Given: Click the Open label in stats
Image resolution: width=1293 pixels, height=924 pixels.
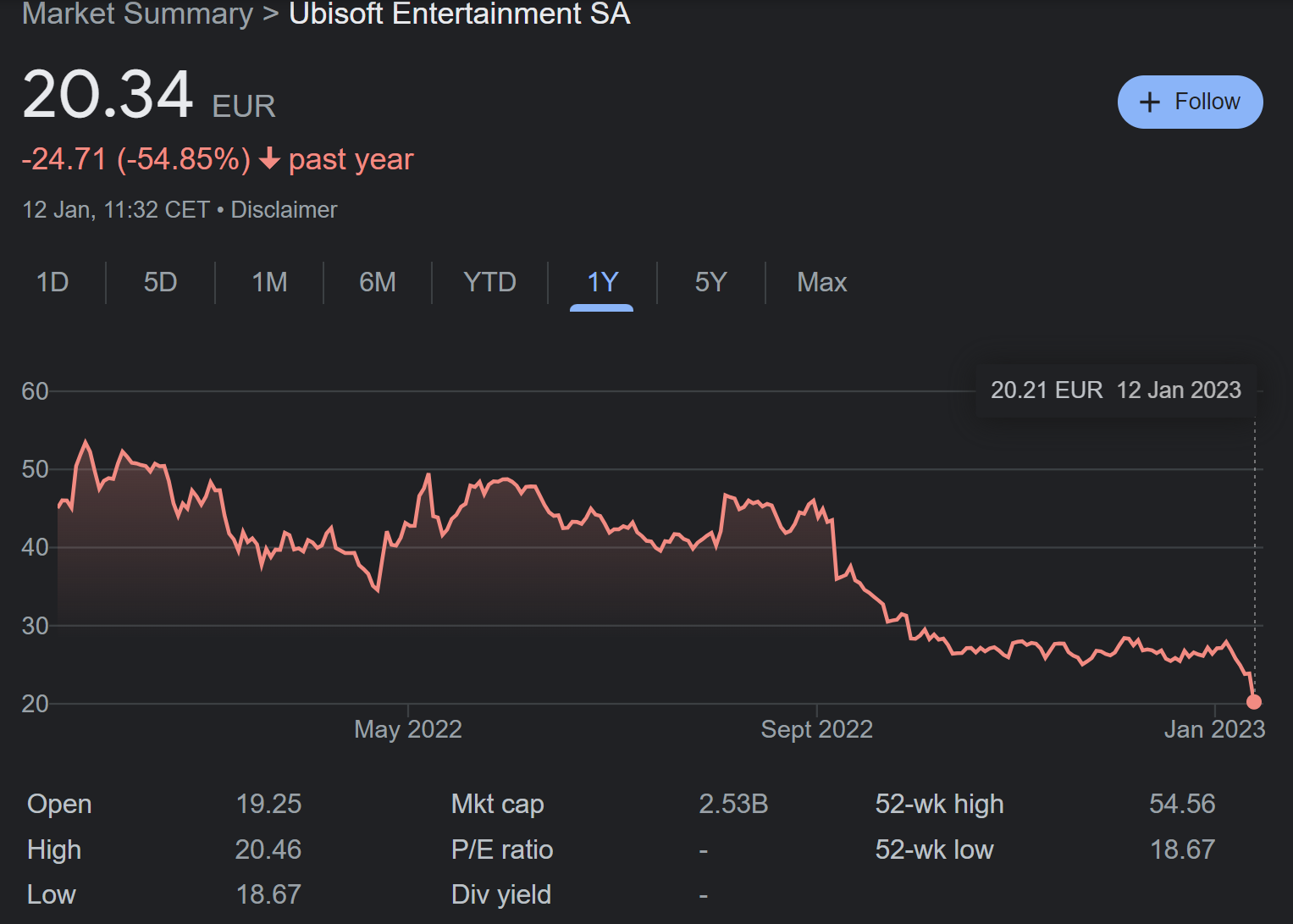Looking at the screenshot, I should coord(59,804).
